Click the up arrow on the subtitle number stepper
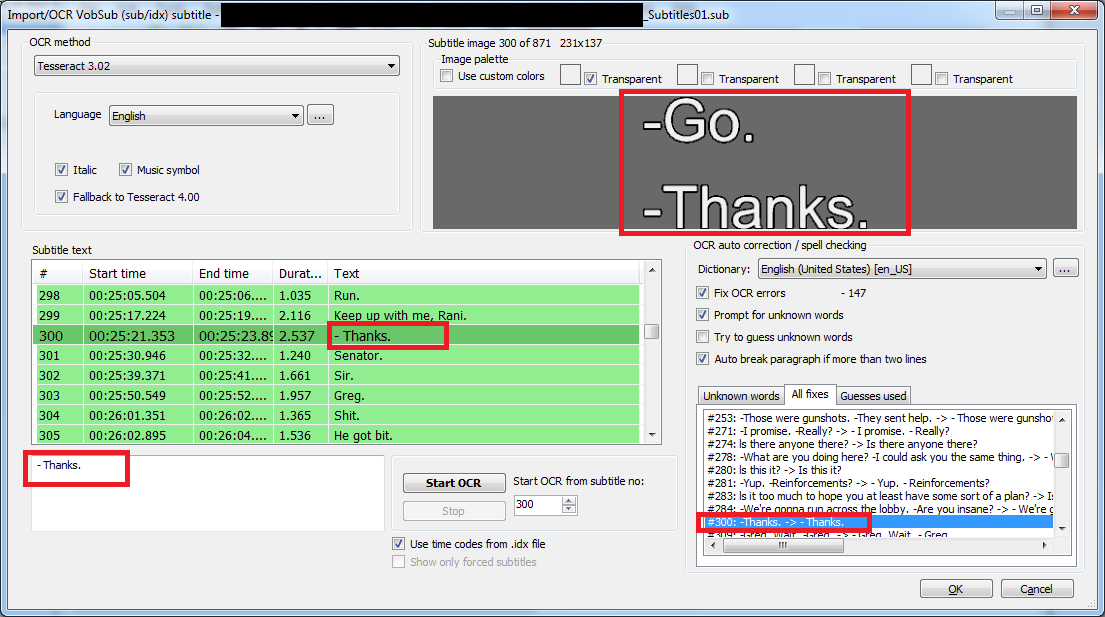 [x=569, y=501]
